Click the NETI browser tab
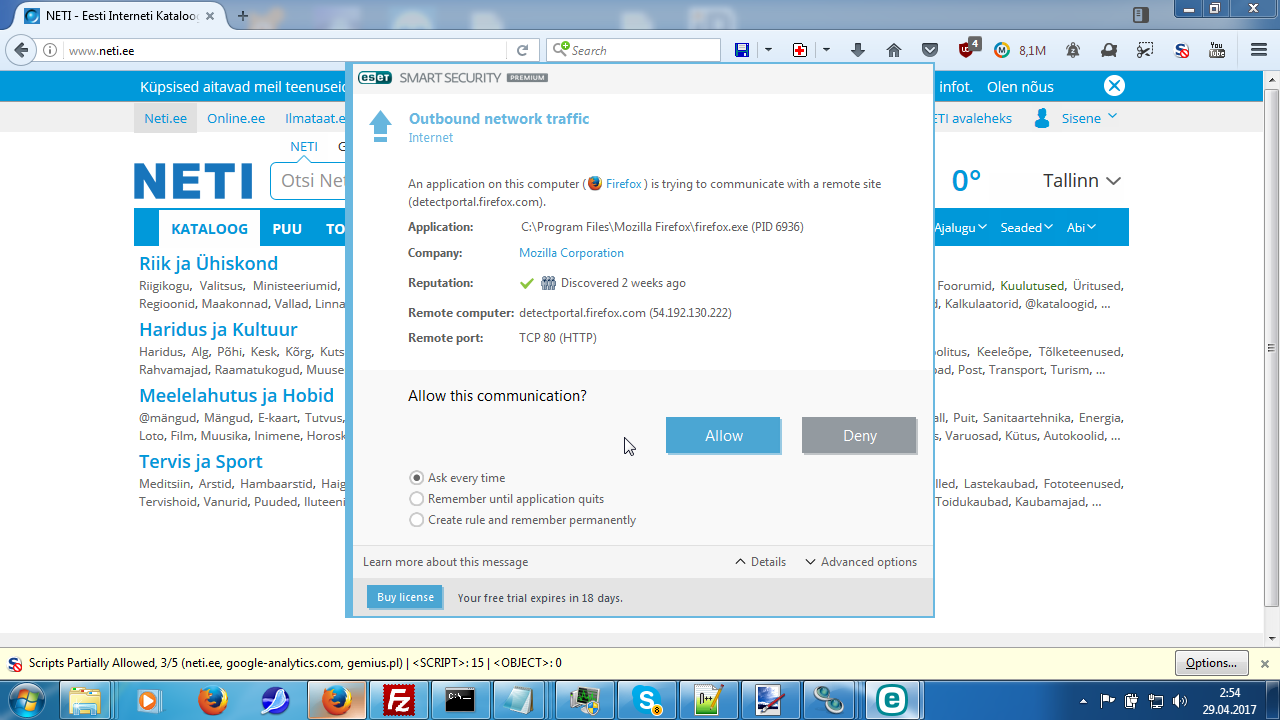The width and height of the screenshot is (1280, 720). click(121, 16)
